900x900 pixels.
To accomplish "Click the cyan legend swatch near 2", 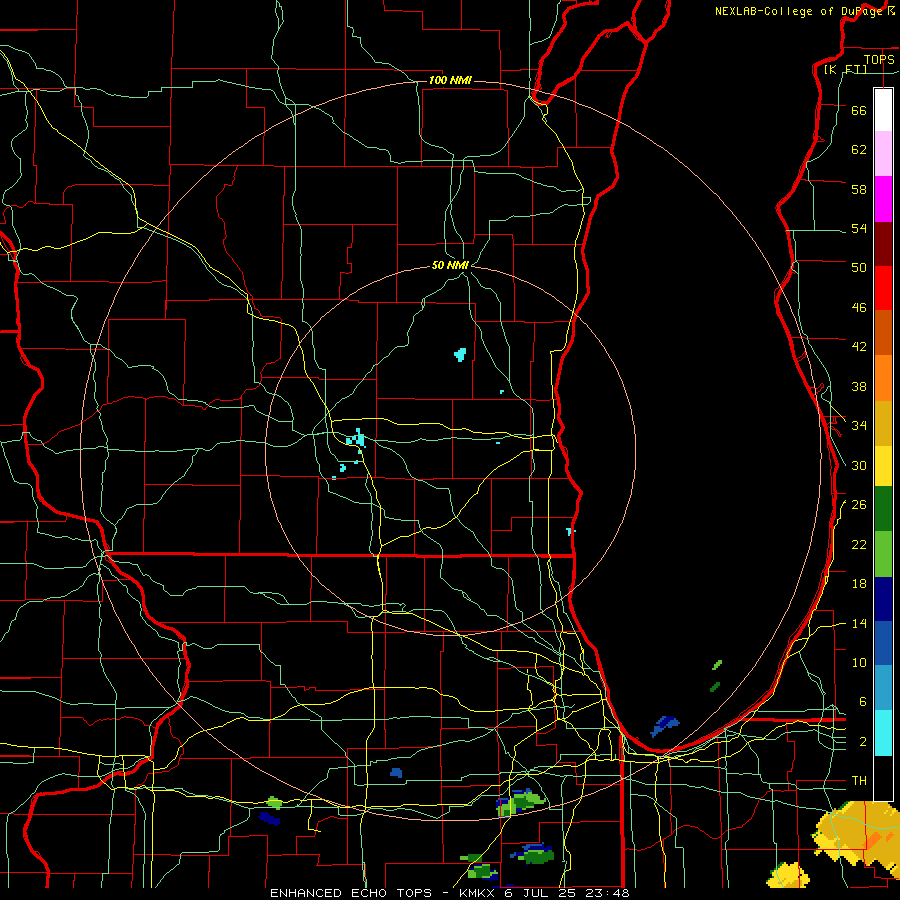I will tap(883, 733).
